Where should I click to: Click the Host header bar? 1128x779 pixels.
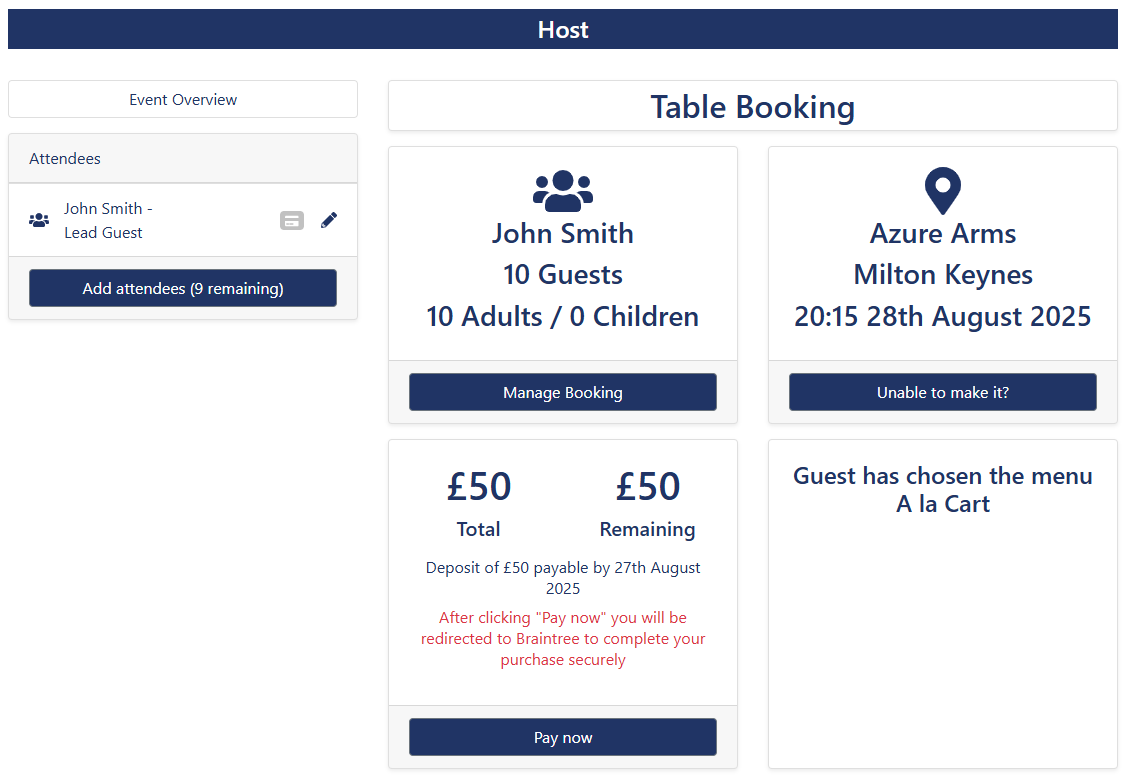tap(563, 29)
